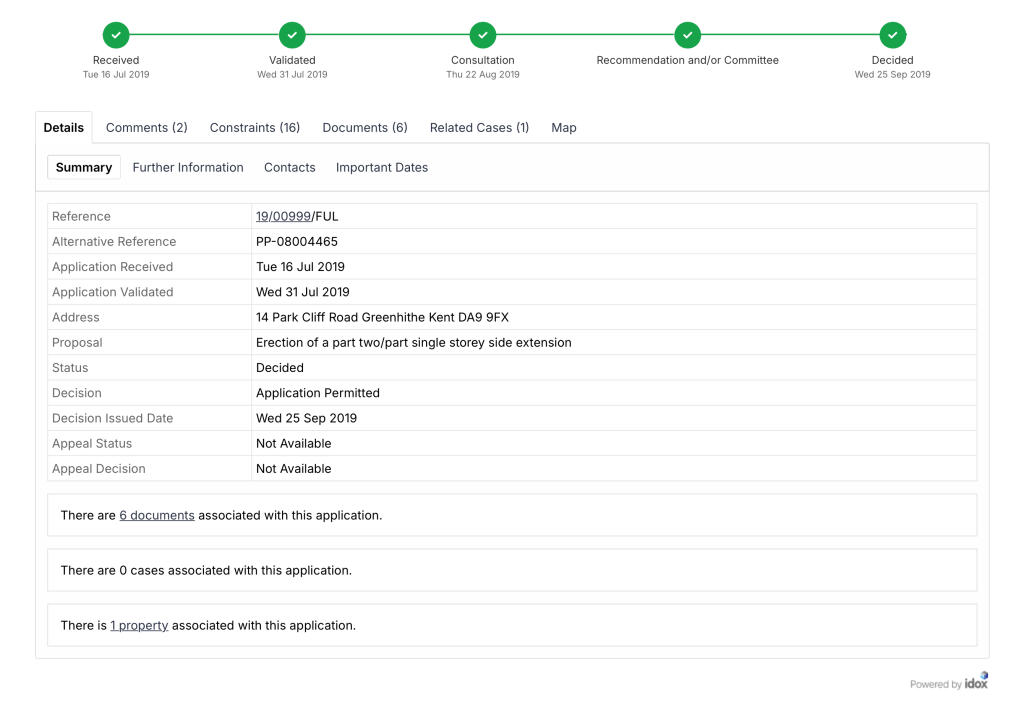Select the Summary sub-tab
Viewport: 1024px width, 721px height.
point(84,168)
